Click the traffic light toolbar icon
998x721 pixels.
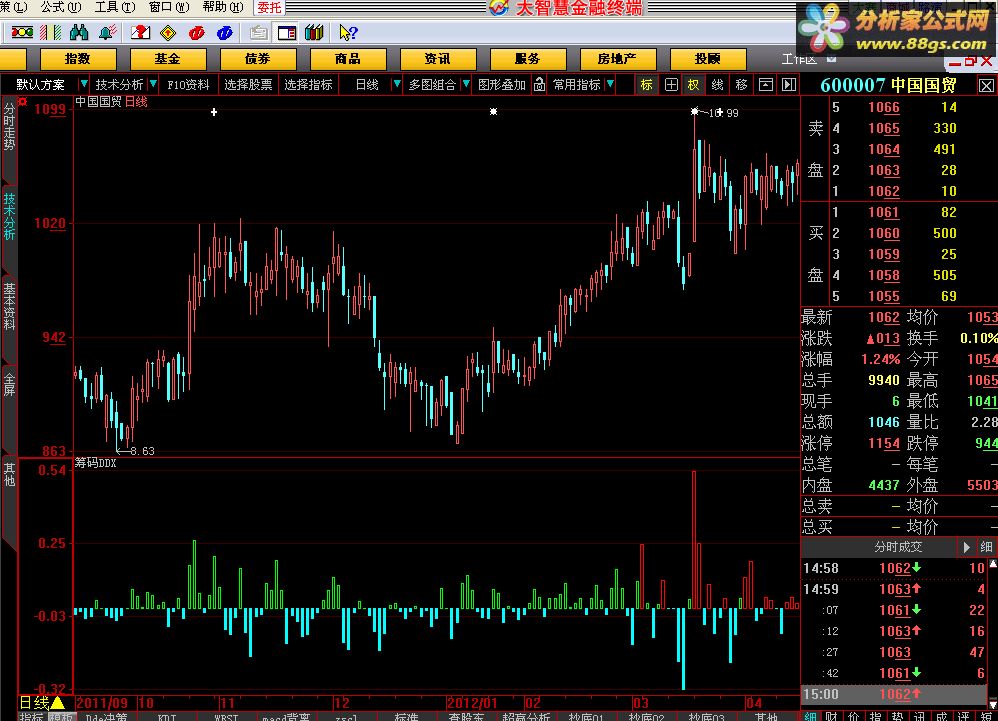tap(22, 32)
